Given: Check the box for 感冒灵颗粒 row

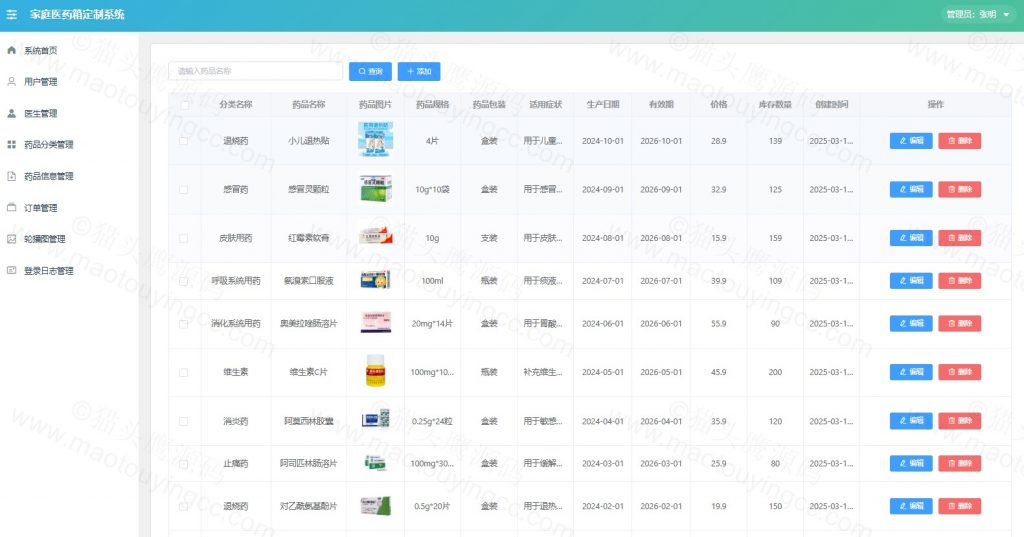Looking at the screenshot, I should [x=184, y=189].
